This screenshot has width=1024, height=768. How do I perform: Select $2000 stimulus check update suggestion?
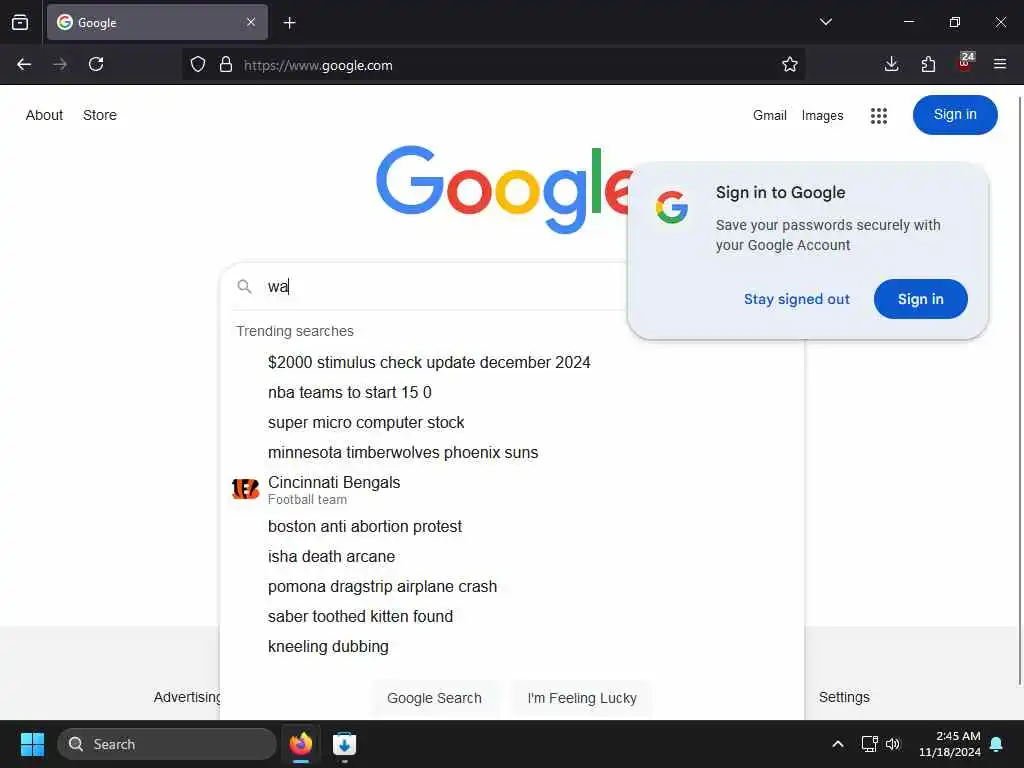point(429,362)
